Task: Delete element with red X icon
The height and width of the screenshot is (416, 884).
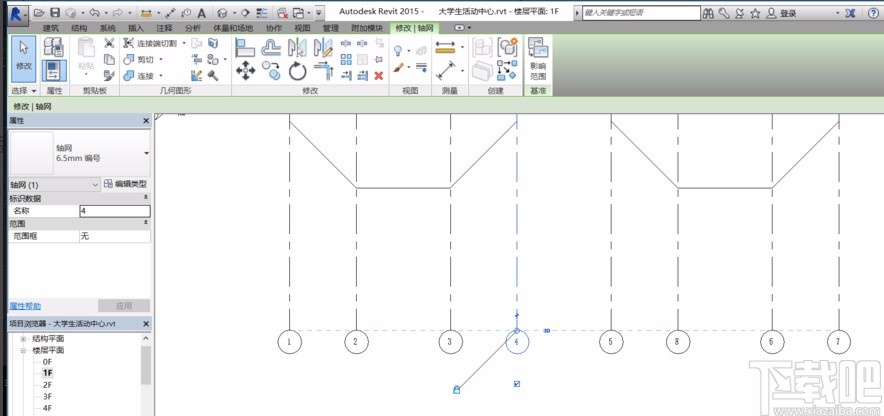Action: coord(379,76)
